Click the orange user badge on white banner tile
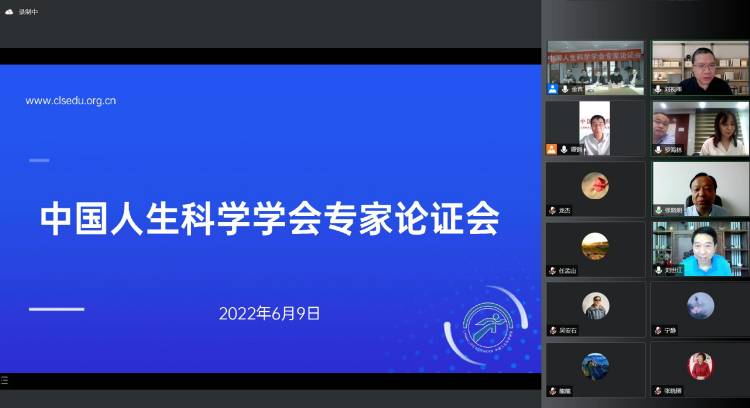 click(552, 149)
